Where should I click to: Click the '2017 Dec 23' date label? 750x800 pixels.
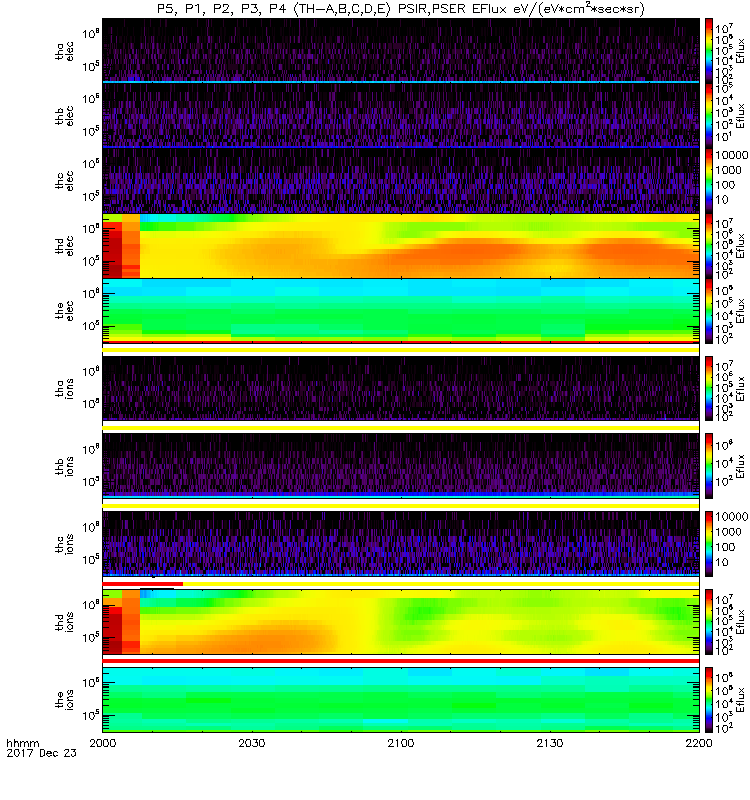pyautogui.click(x=41, y=753)
